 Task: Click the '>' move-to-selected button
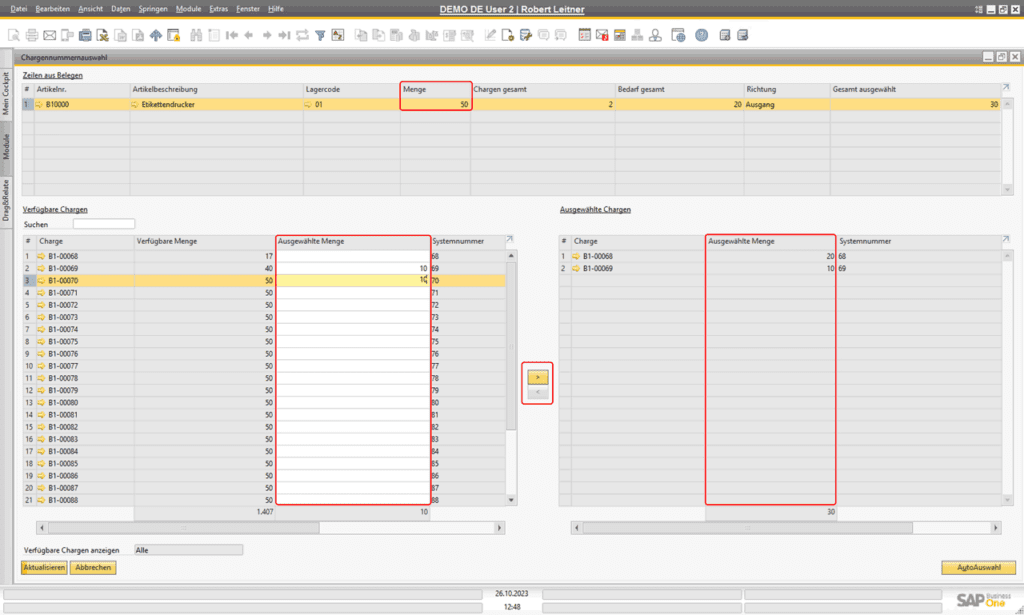537,377
